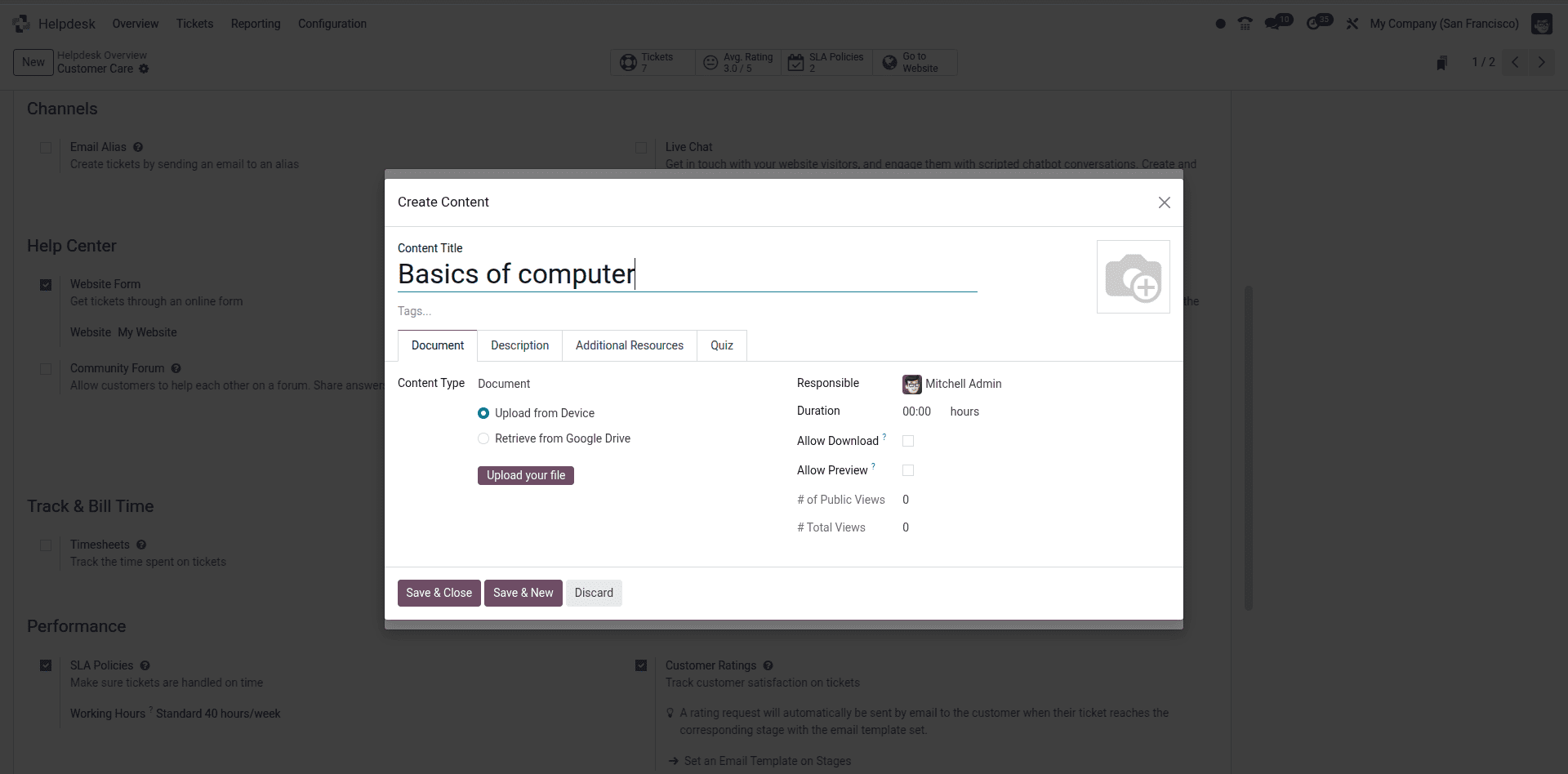Click into the Content Title field

pyautogui.click(x=686, y=274)
